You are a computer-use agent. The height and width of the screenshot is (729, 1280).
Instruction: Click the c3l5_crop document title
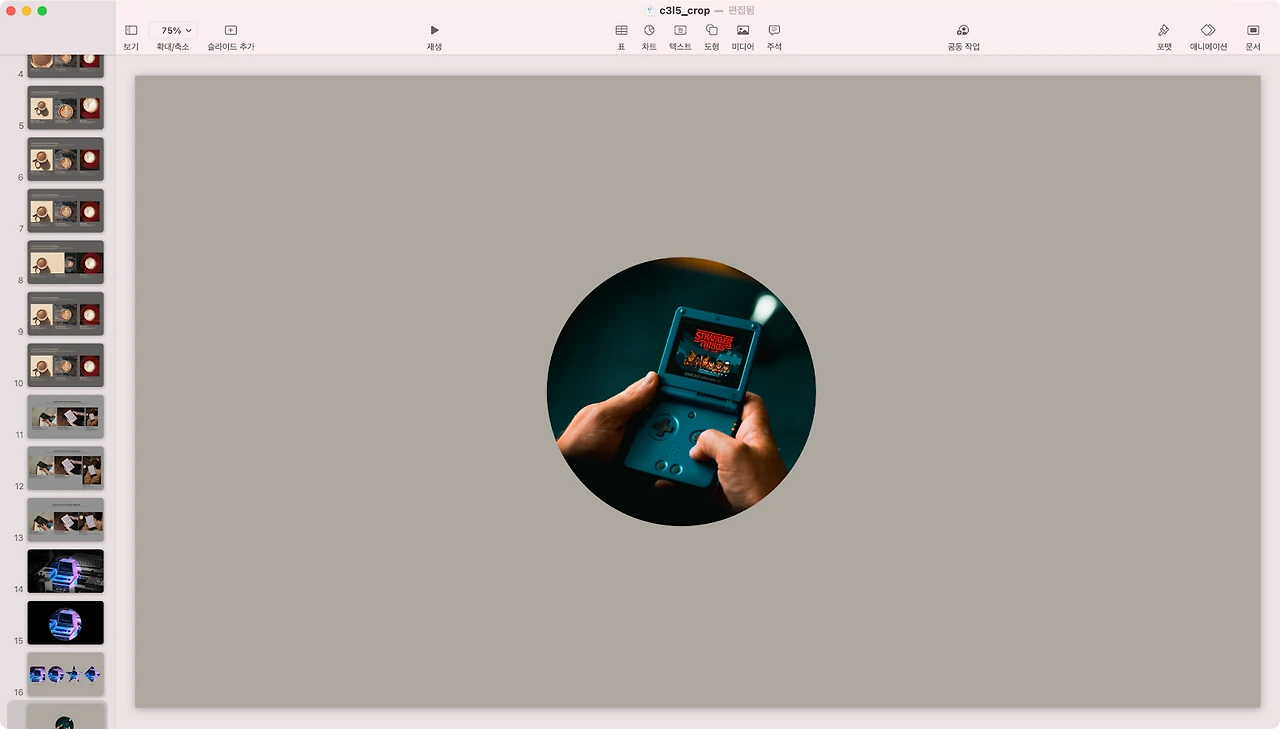(x=685, y=10)
